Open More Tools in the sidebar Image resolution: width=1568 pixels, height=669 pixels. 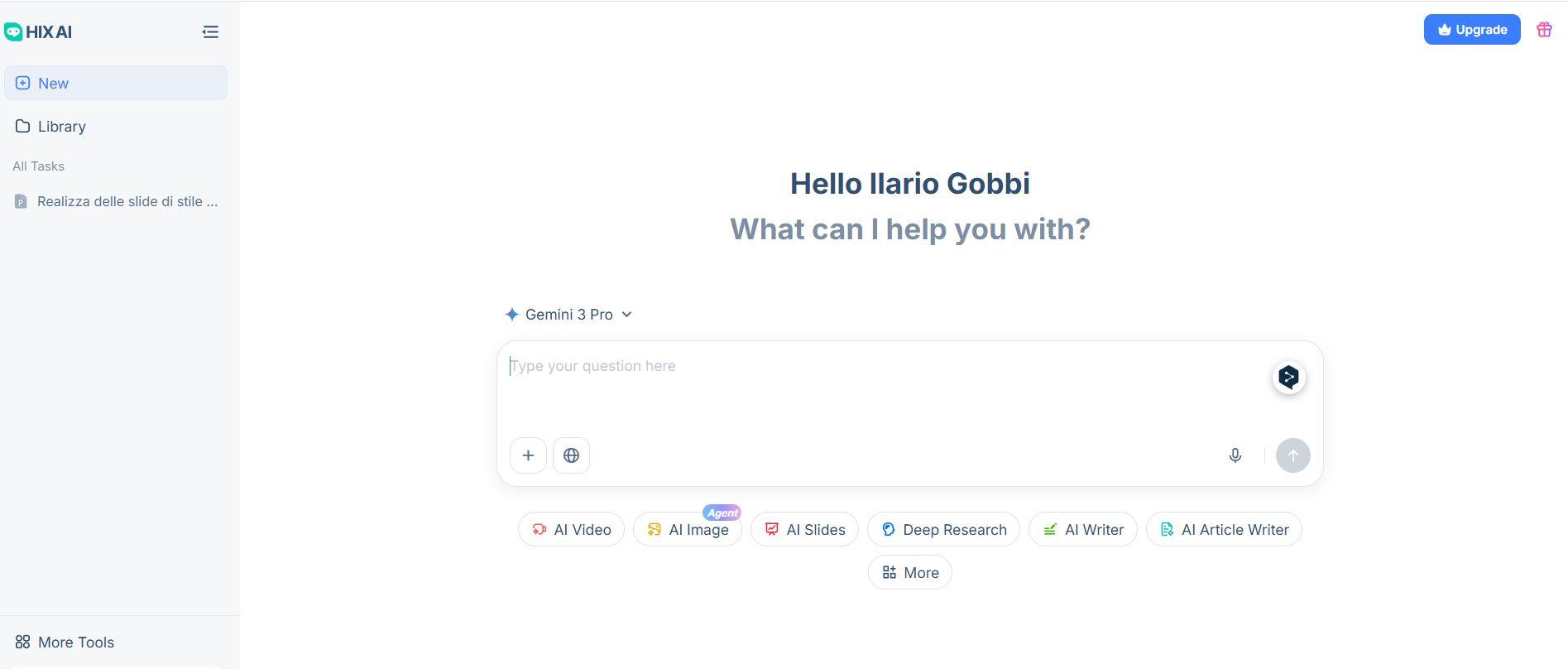(x=65, y=643)
